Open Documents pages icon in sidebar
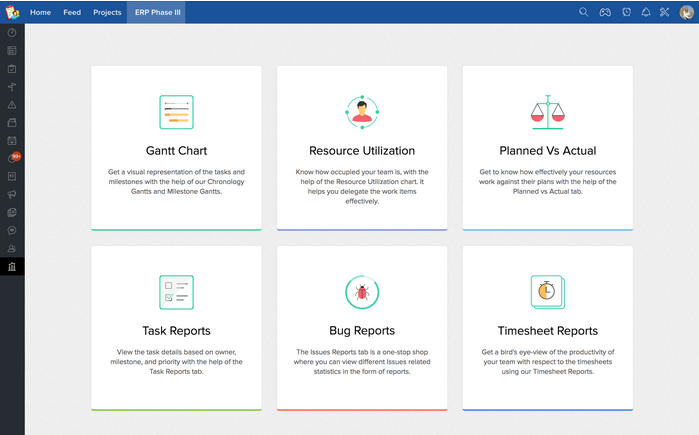 (x=12, y=213)
